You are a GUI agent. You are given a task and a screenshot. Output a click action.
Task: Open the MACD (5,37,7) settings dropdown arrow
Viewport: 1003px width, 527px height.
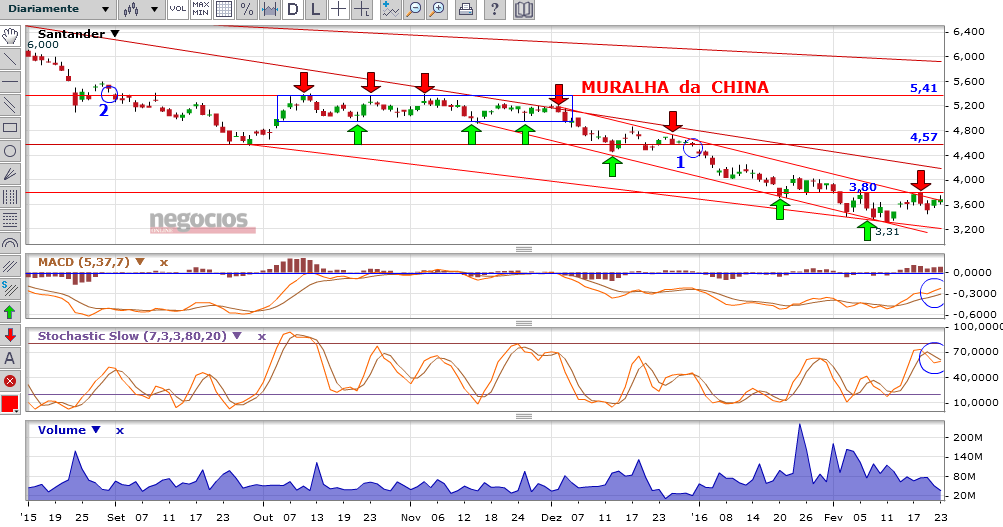140,262
